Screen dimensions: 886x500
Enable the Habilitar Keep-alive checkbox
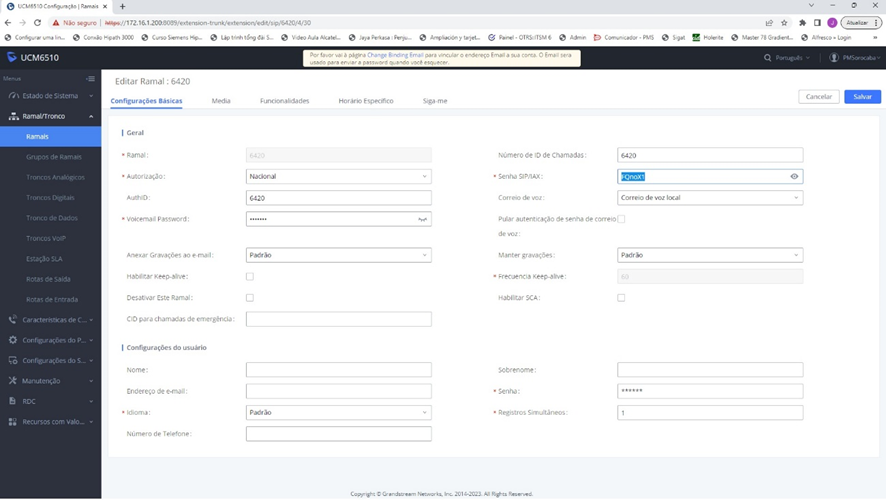tap(250, 277)
